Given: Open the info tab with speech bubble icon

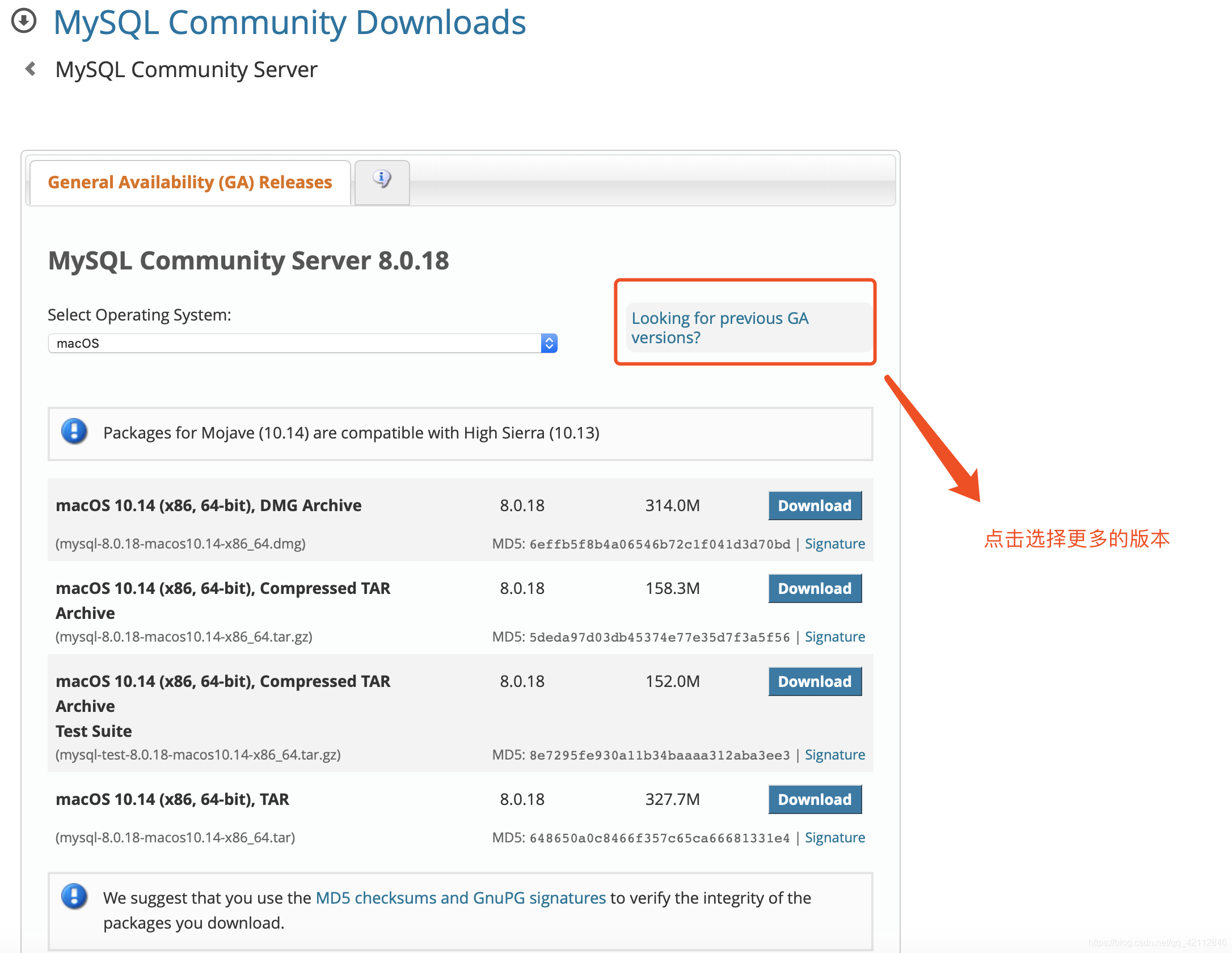Looking at the screenshot, I should coord(382,182).
